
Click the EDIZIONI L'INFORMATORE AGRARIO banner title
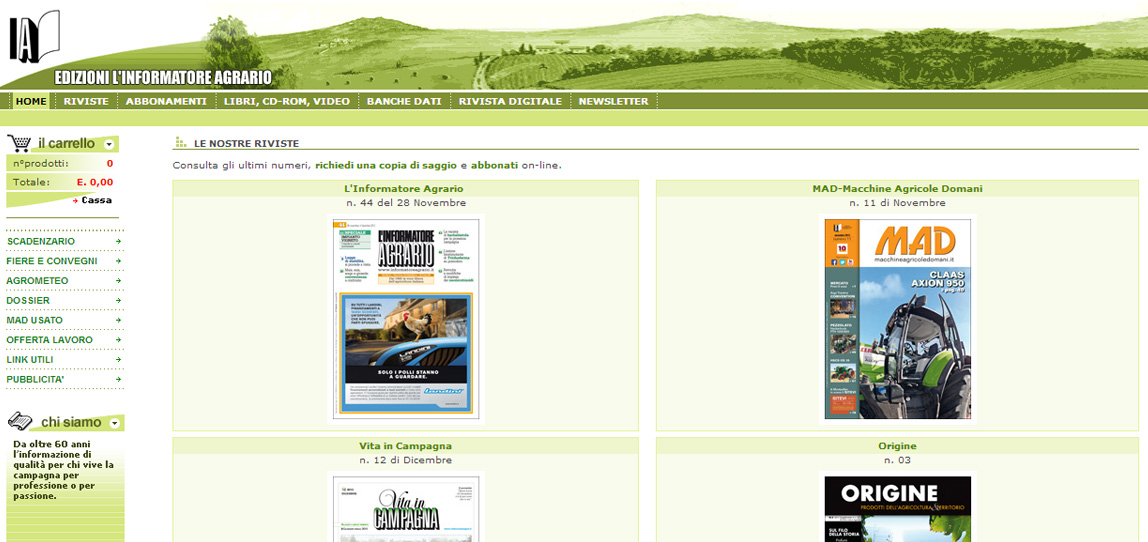click(163, 78)
